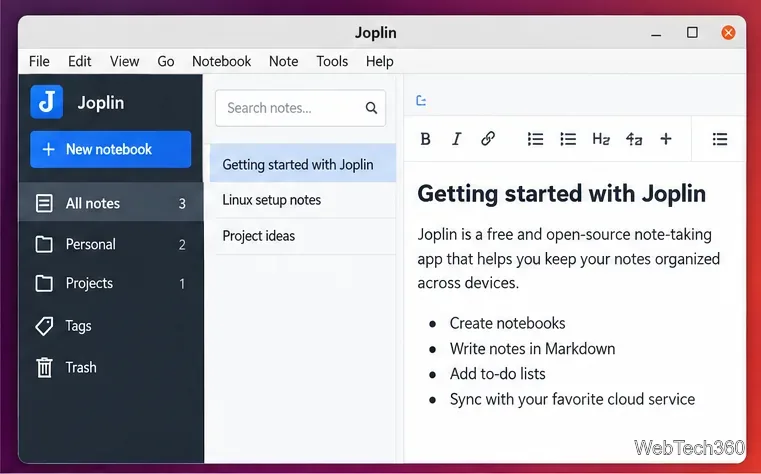761x474 pixels.
Task: Click the Personal notebook folder icon
Action: click(44, 244)
